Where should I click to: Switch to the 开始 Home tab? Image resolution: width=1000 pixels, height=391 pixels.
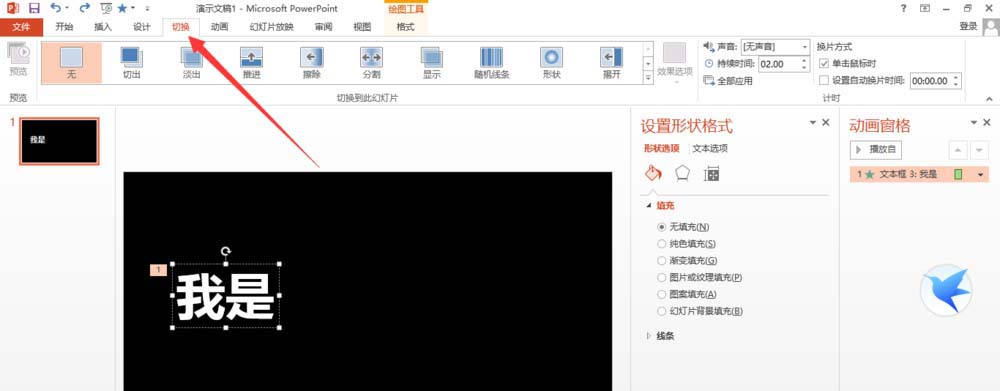(x=64, y=27)
